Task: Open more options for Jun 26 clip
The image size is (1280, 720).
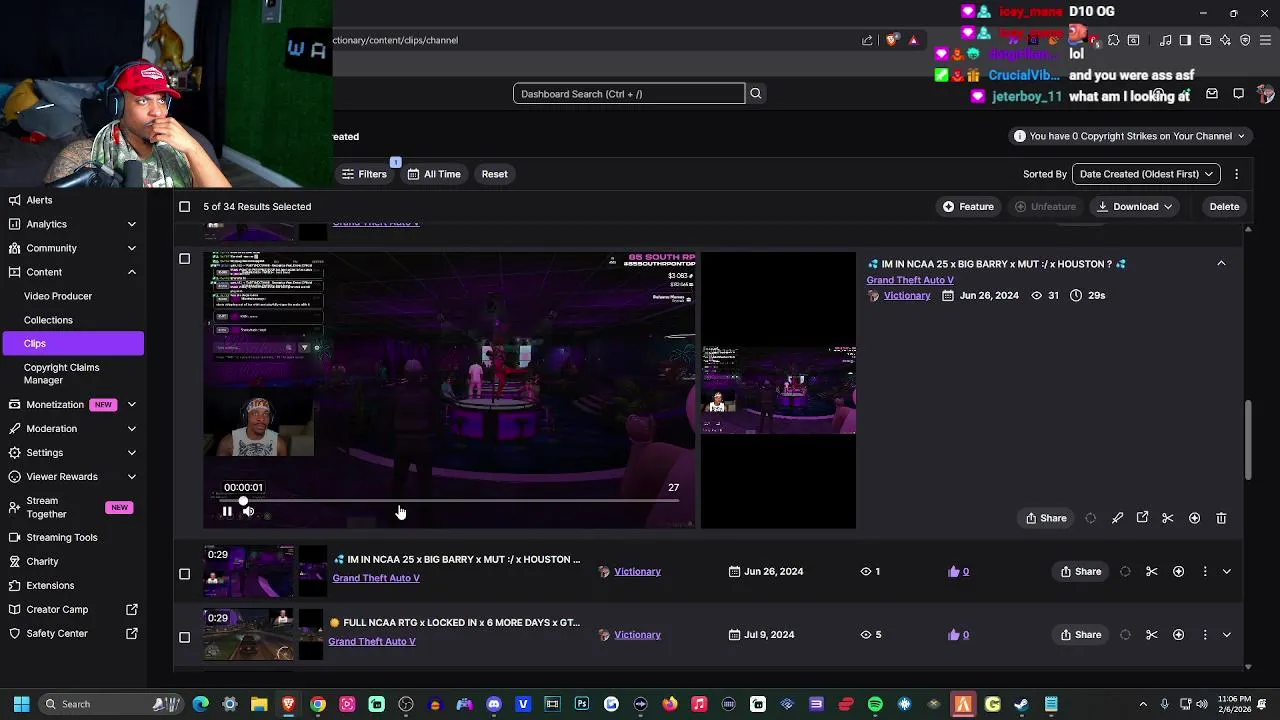Action: (1204, 571)
